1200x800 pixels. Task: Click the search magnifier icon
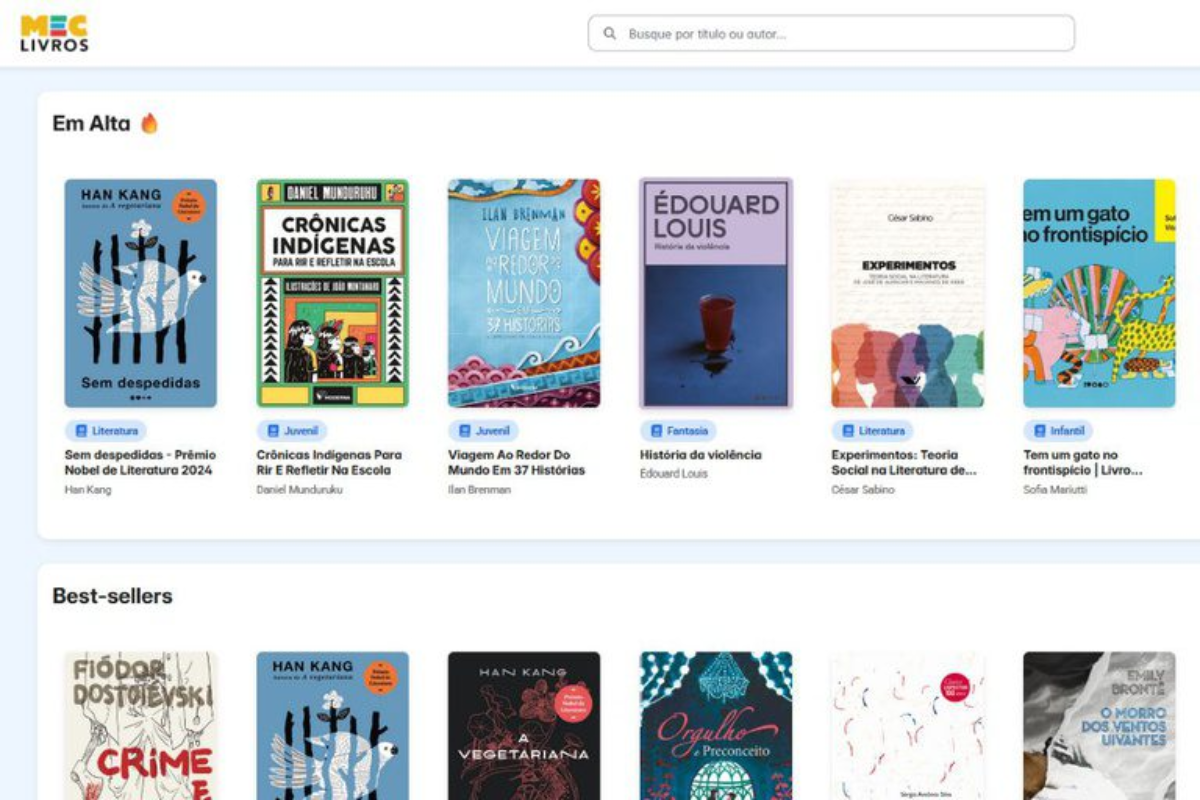pyautogui.click(x=610, y=33)
